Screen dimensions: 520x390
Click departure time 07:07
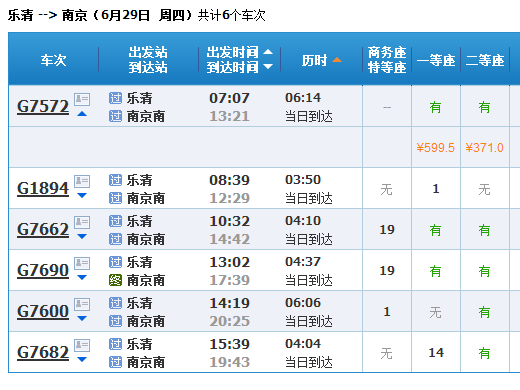pos(229,98)
